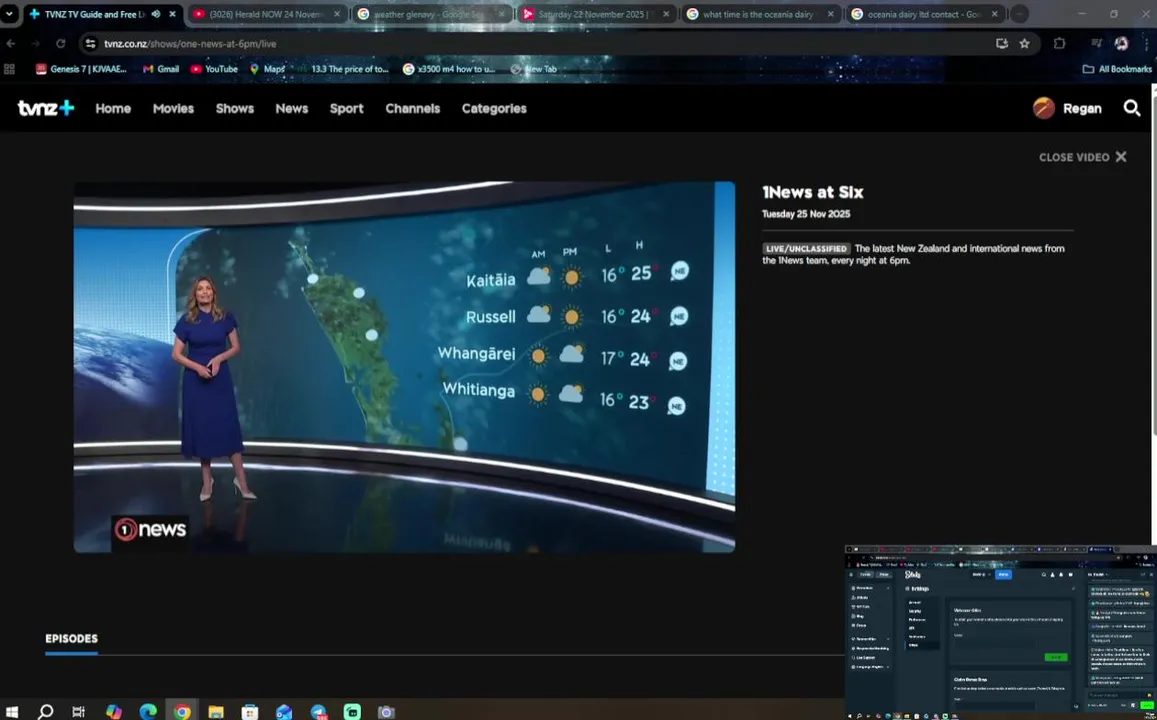Select the Episodes tab
1157x720 pixels.
(72, 639)
